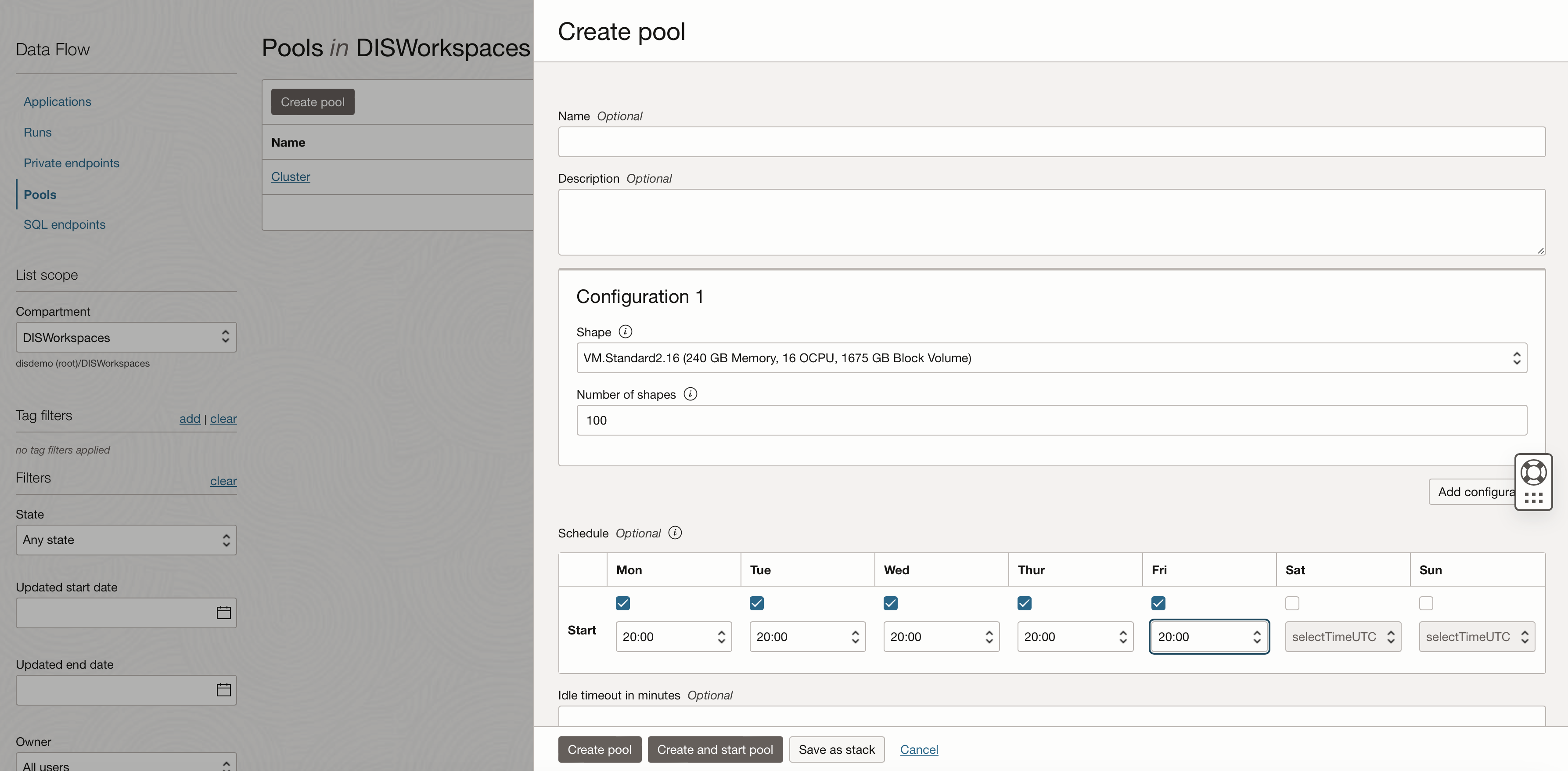Open the Updated start date calendar picker
The image size is (1568, 771).
coord(223,612)
